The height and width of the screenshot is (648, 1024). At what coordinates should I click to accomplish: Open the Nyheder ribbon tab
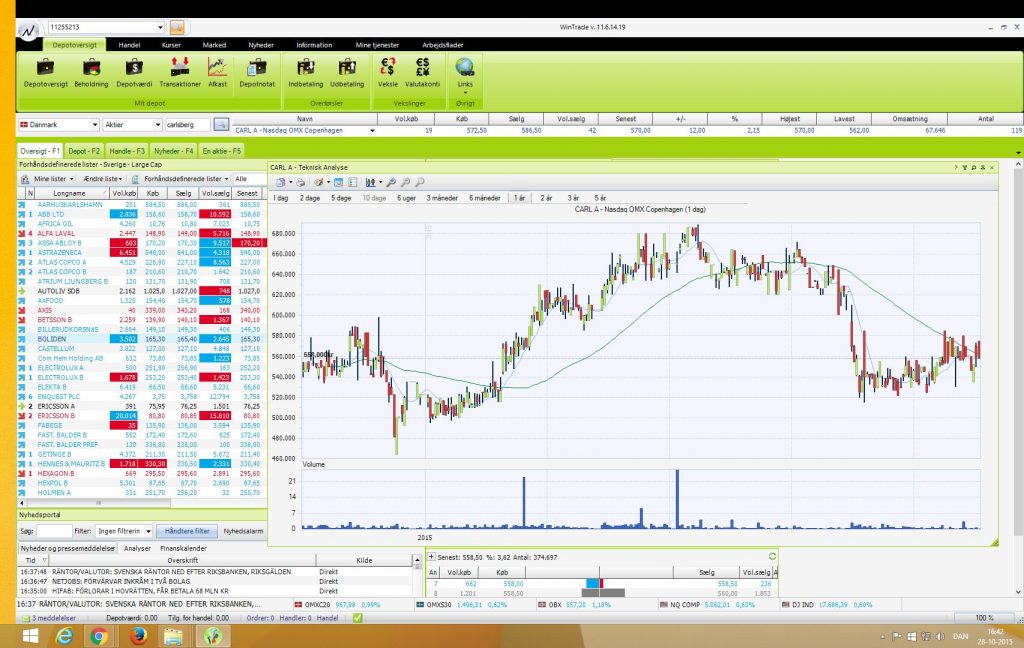(261, 45)
